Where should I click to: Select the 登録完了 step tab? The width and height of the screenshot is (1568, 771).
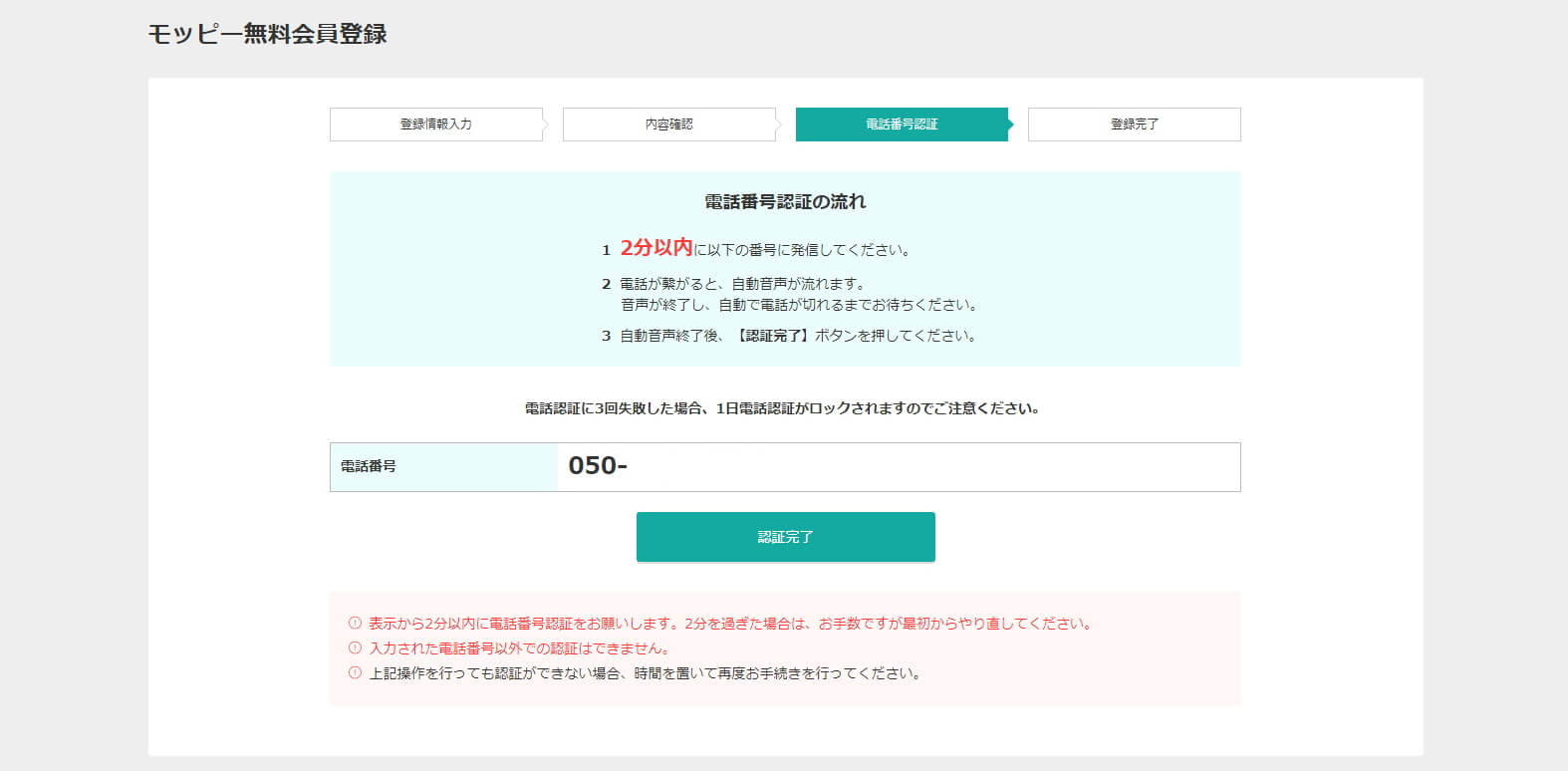click(x=1135, y=125)
